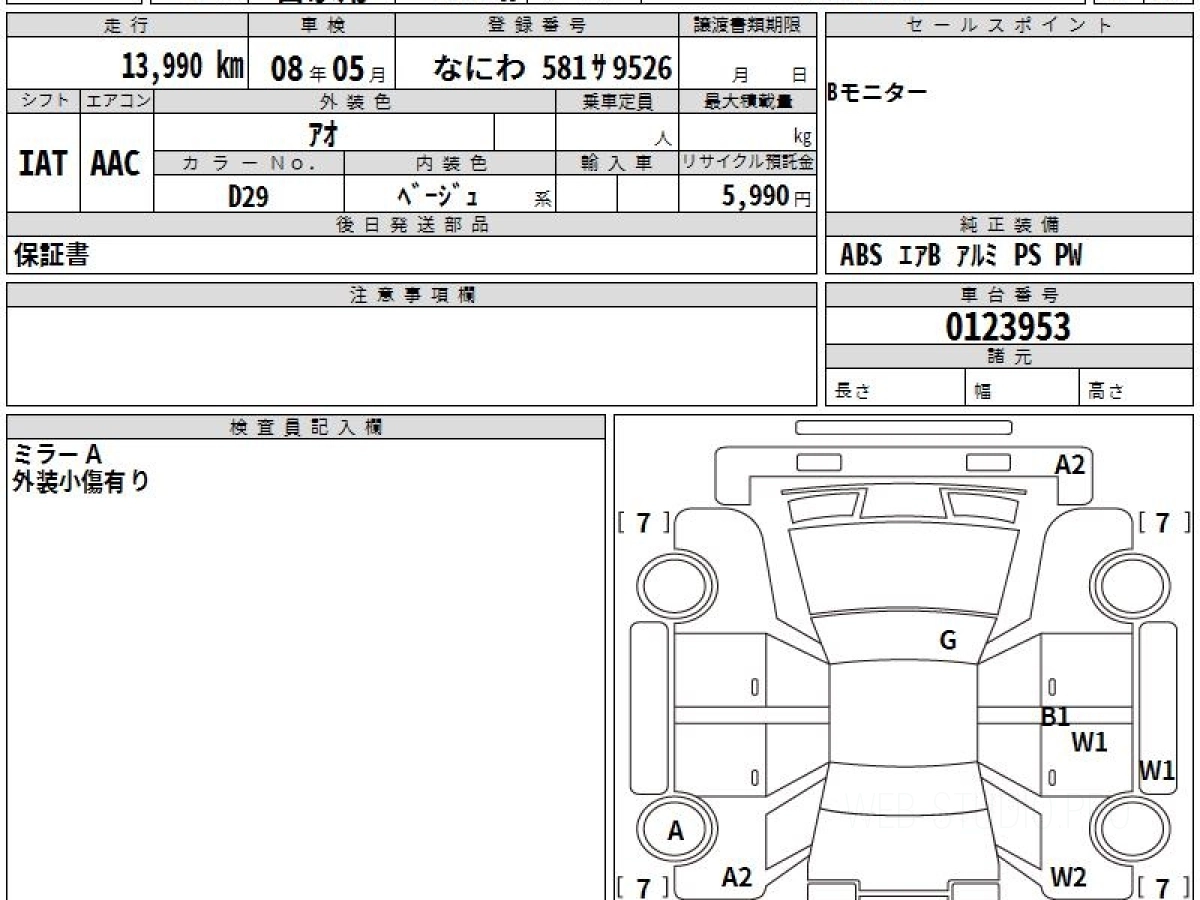This screenshot has height=900, width=1200.
Task: Click the 内装色 header
Action: pos(450,164)
